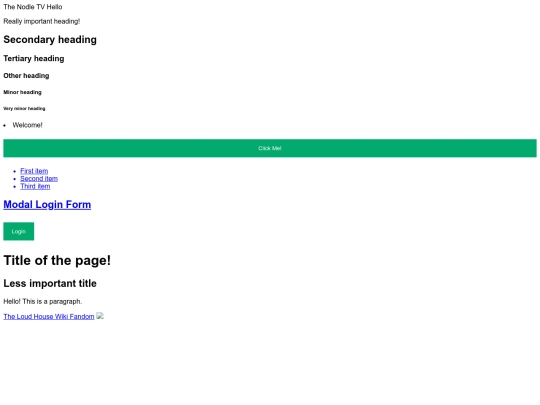
Task: Open the Second item link
Action: [x=39, y=178]
